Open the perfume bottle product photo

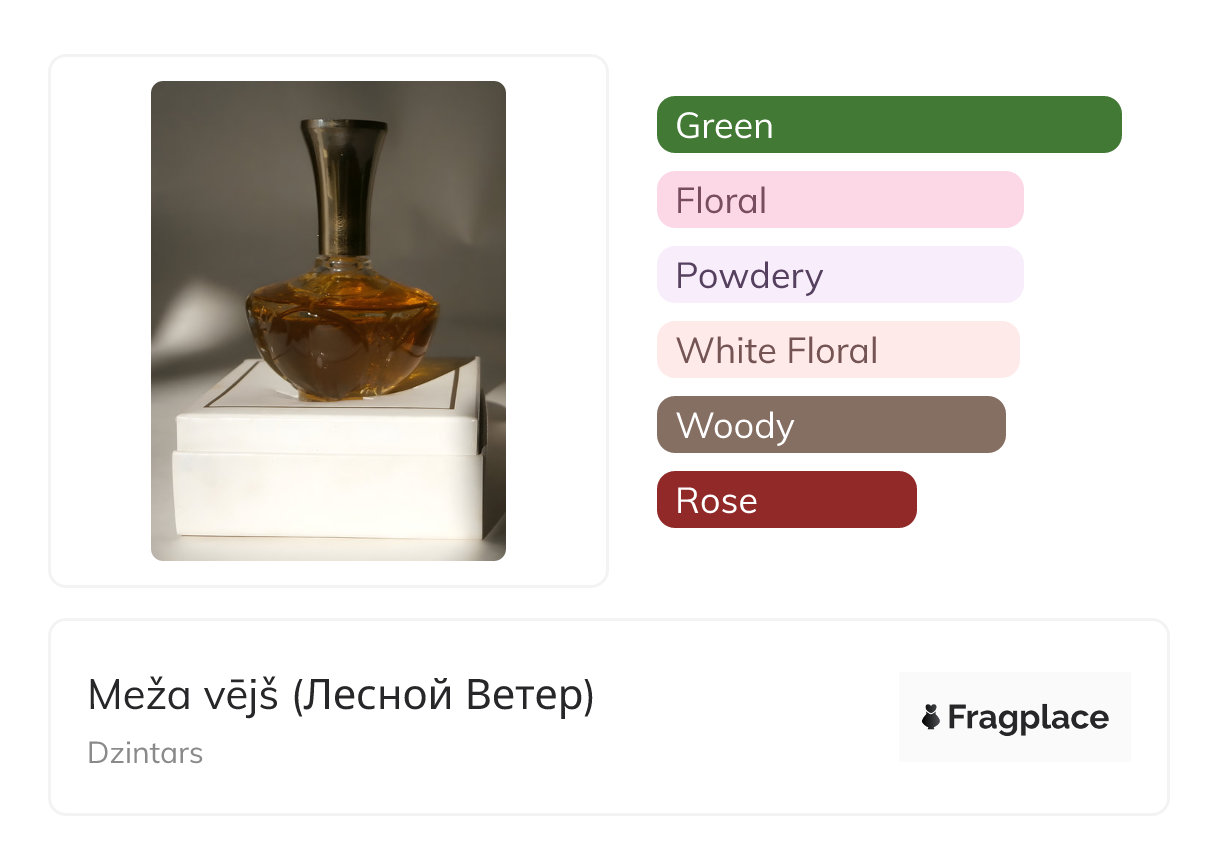[x=328, y=320]
